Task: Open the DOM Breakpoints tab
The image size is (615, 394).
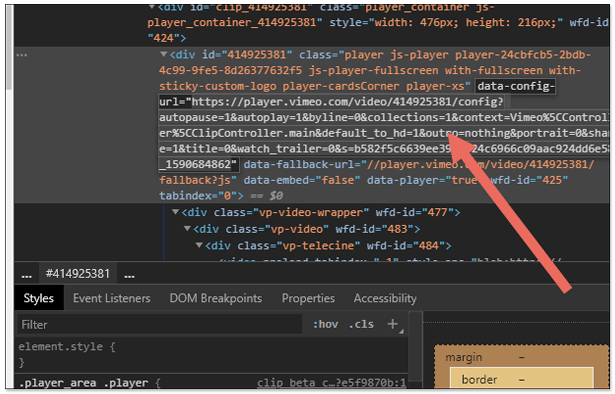Action: [x=216, y=298]
